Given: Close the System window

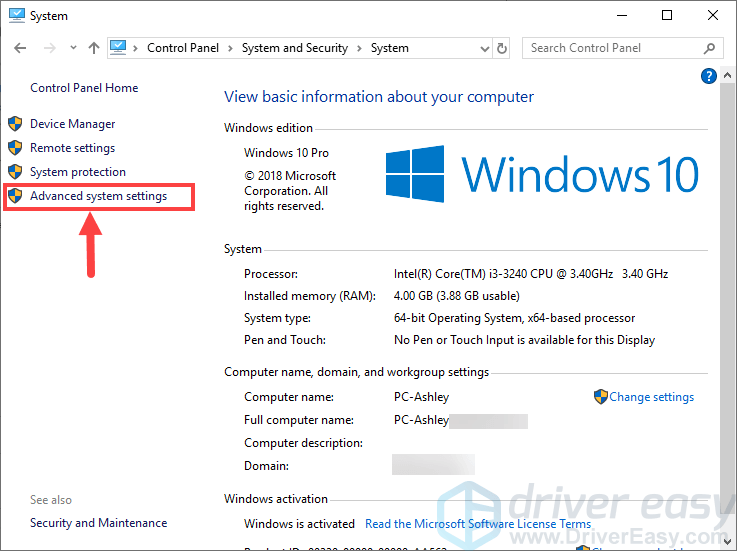Looking at the screenshot, I should 713,16.
